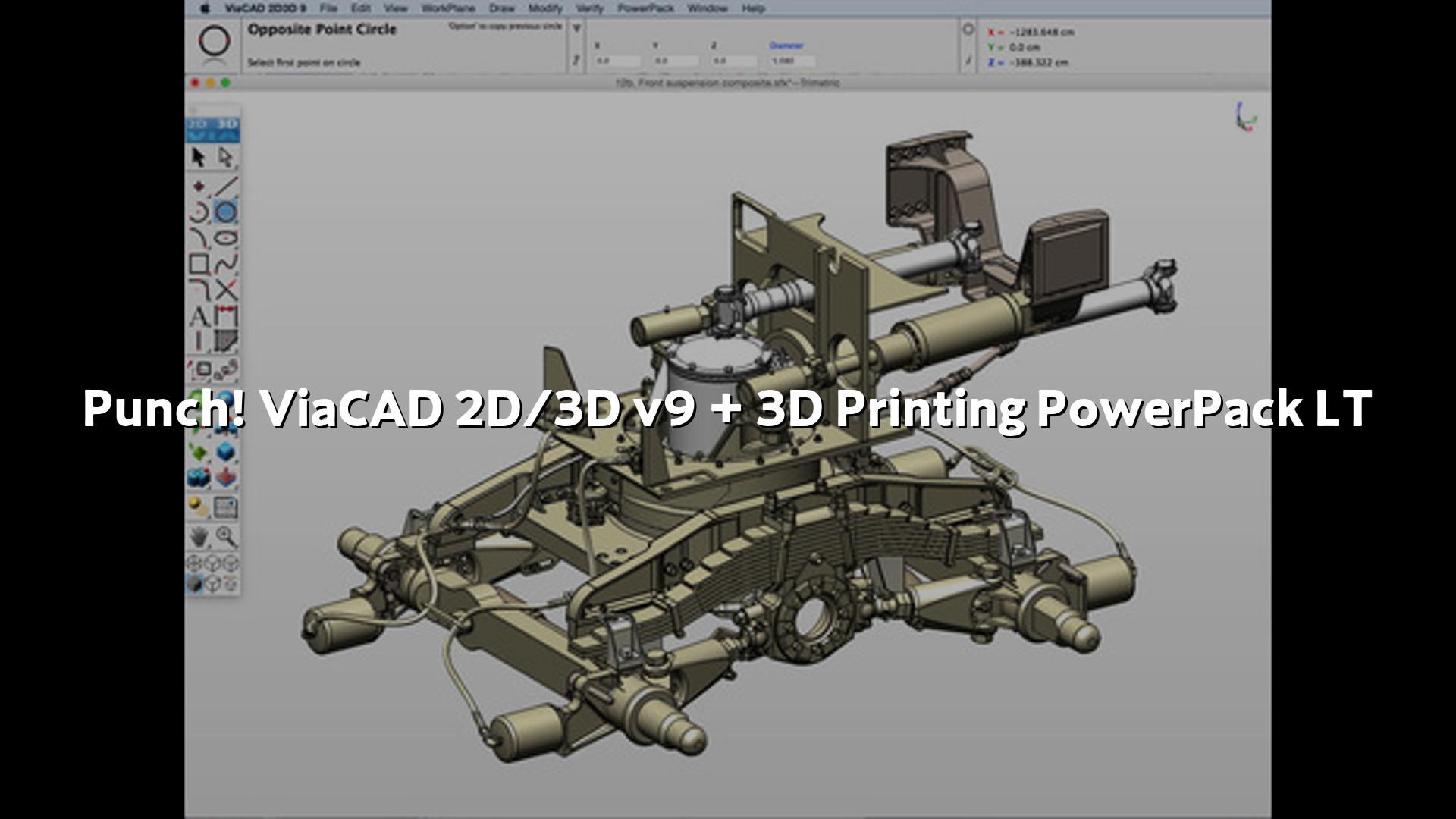
Task: Expand the filter dropdown beside the prompt
Action: (x=577, y=29)
